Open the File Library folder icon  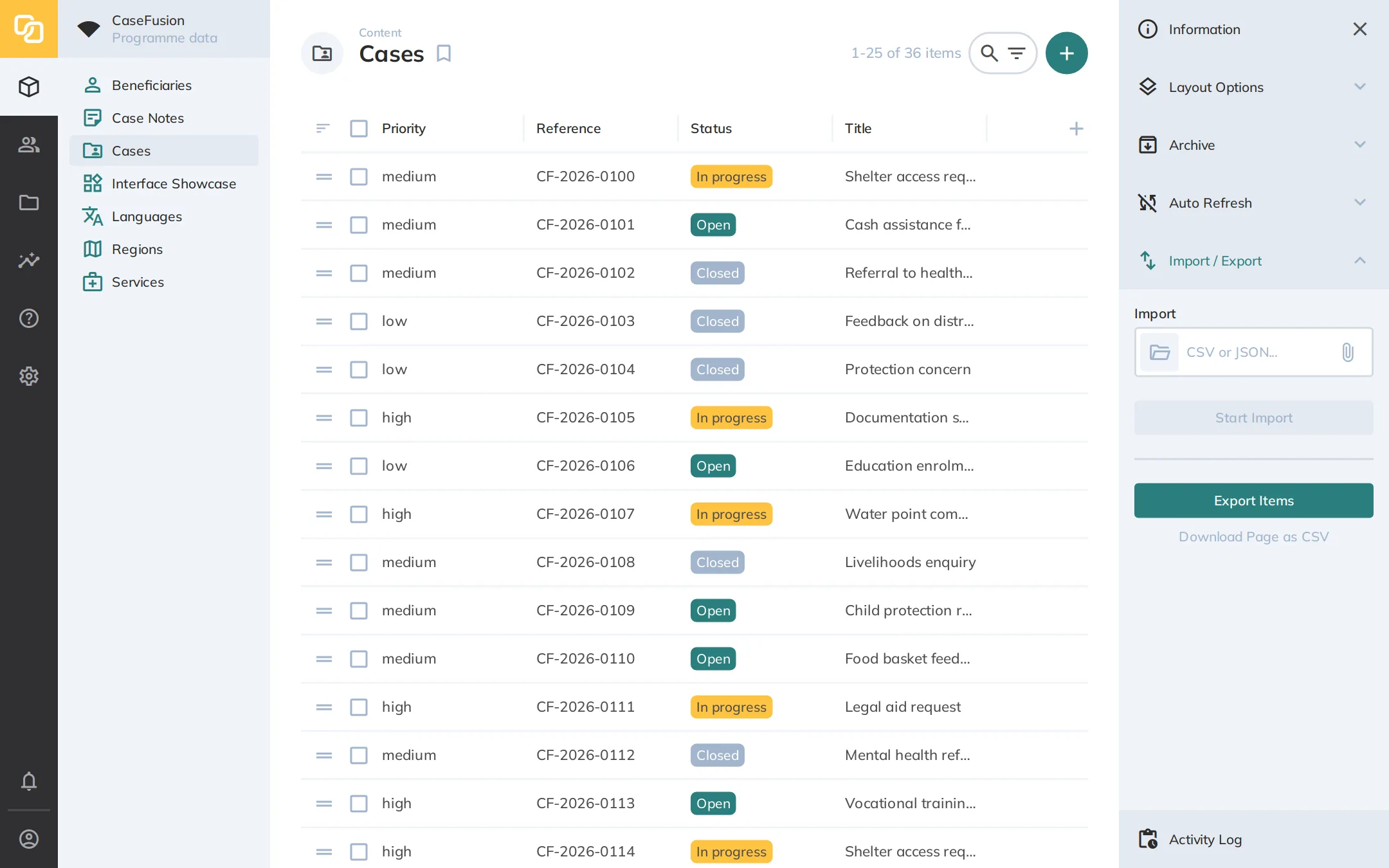(29, 203)
